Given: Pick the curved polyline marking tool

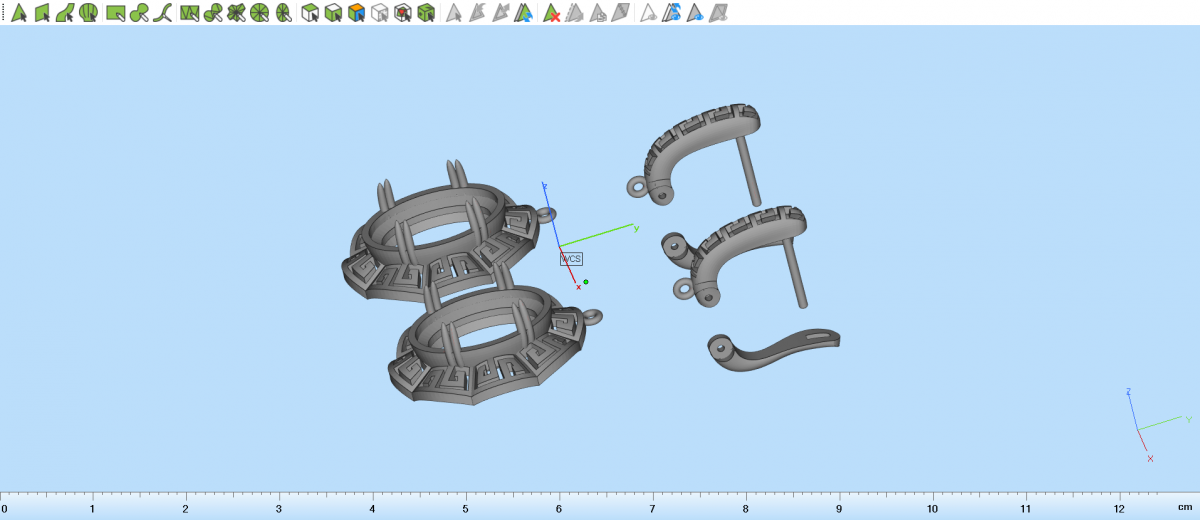Looking at the screenshot, I should [163, 13].
